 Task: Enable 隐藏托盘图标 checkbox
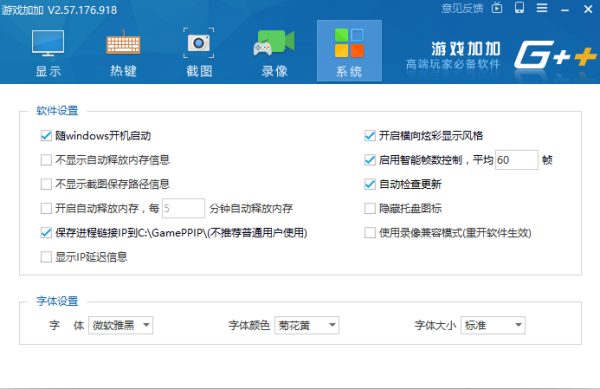tap(370, 208)
